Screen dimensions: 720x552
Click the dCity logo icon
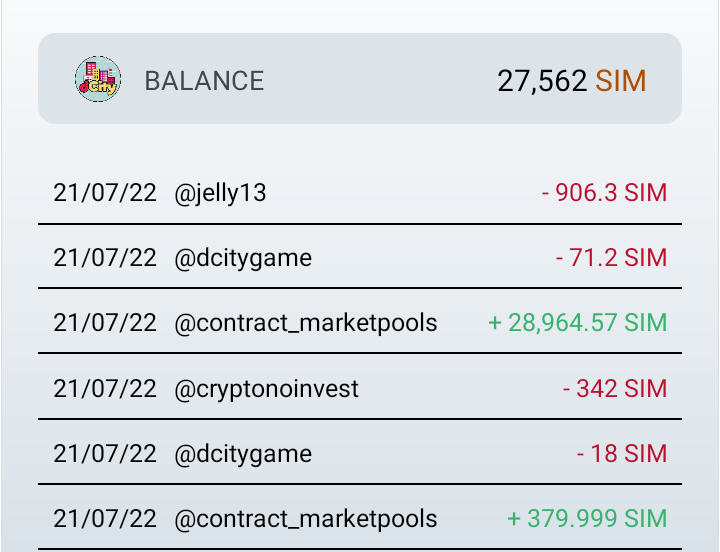tap(98, 79)
